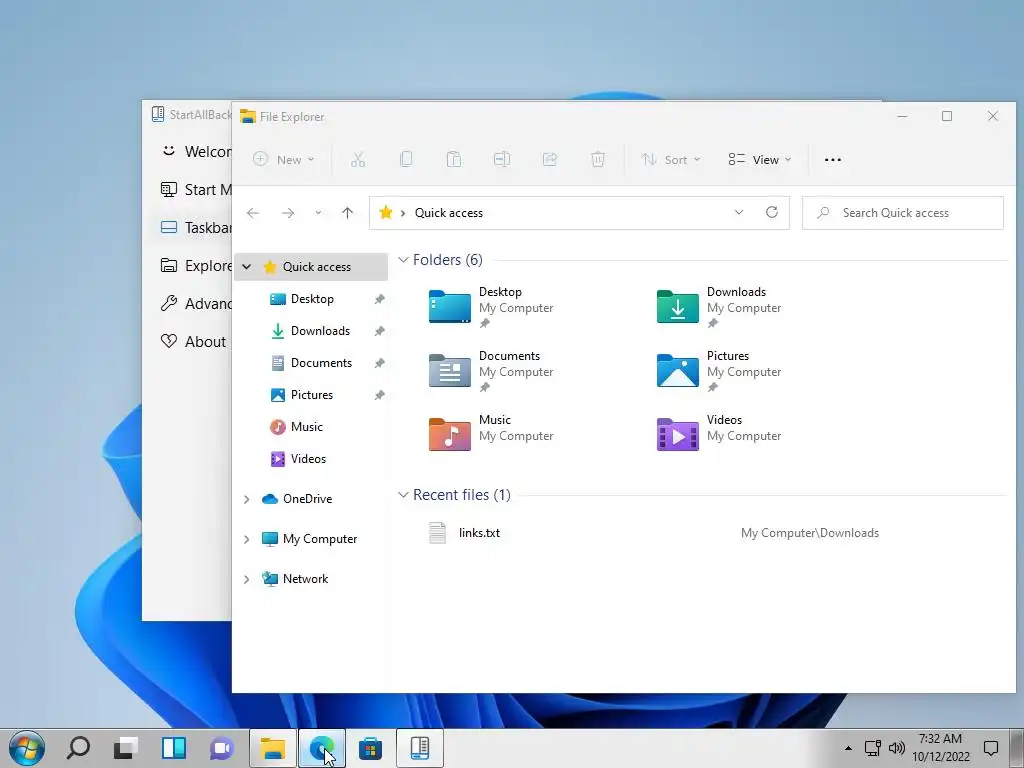1024x768 pixels.
Task: Open the Videos folder tile
Action: pyautogui.click(x=719, y=434)
